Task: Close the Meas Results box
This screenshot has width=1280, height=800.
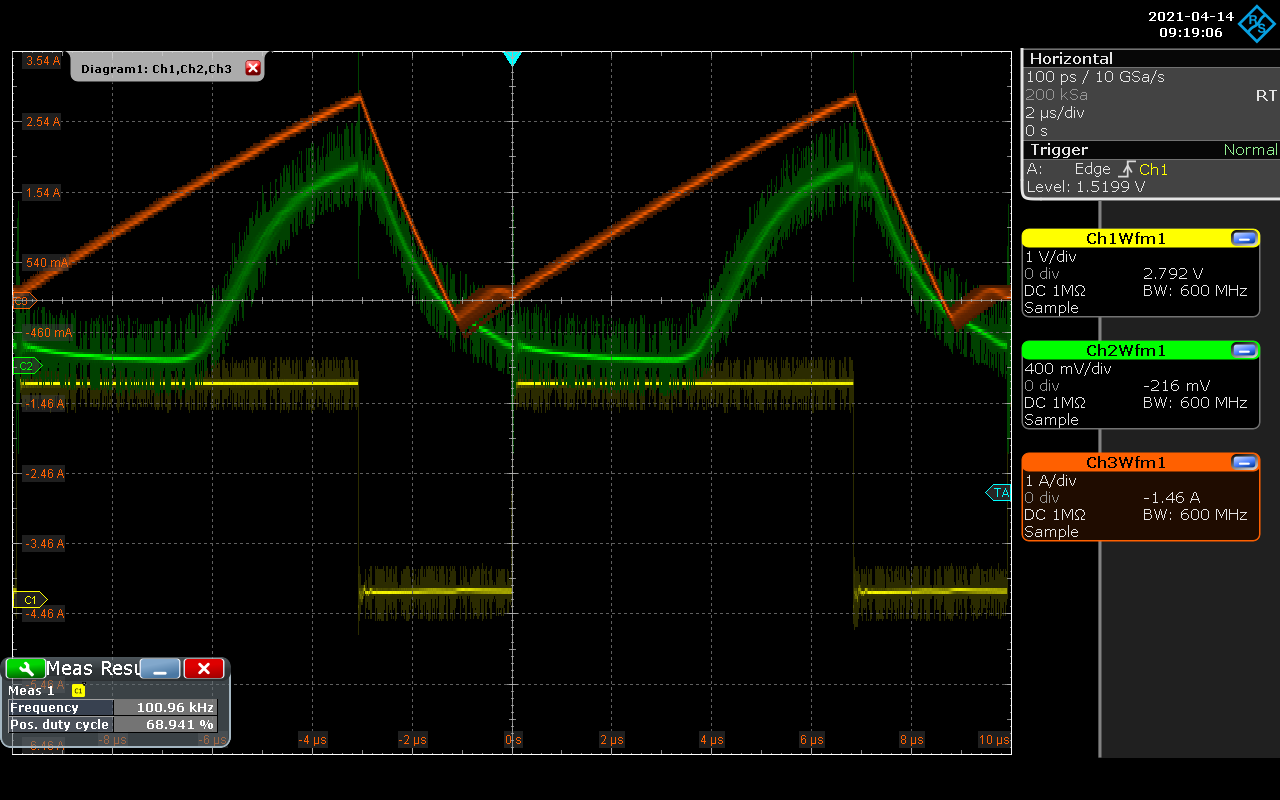Action: tap(204, 669)
